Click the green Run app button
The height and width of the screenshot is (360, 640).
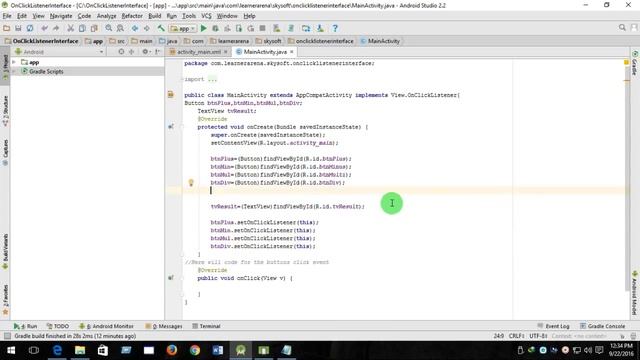204,28
